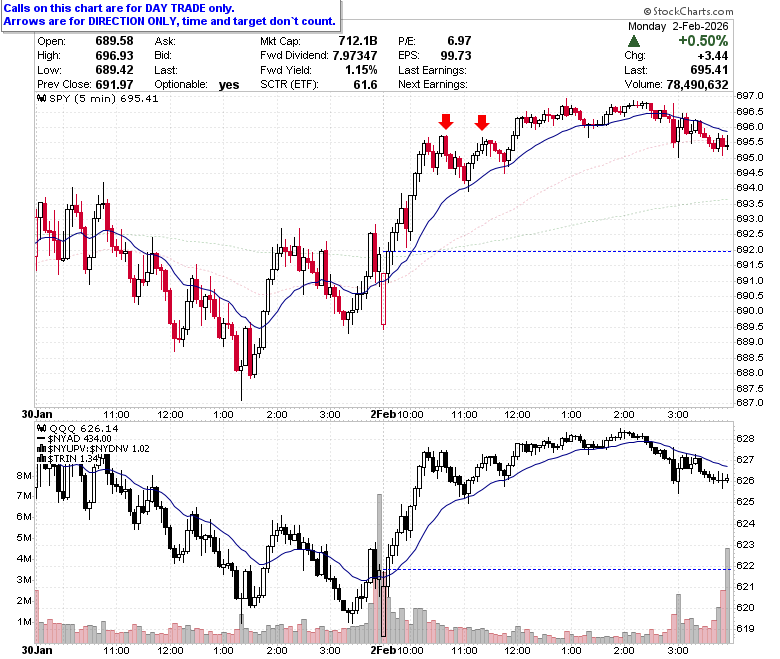The image size is (780, 659).
Task: Click the Monday 2-Feb-2026 date header
Action: point(678,26)
